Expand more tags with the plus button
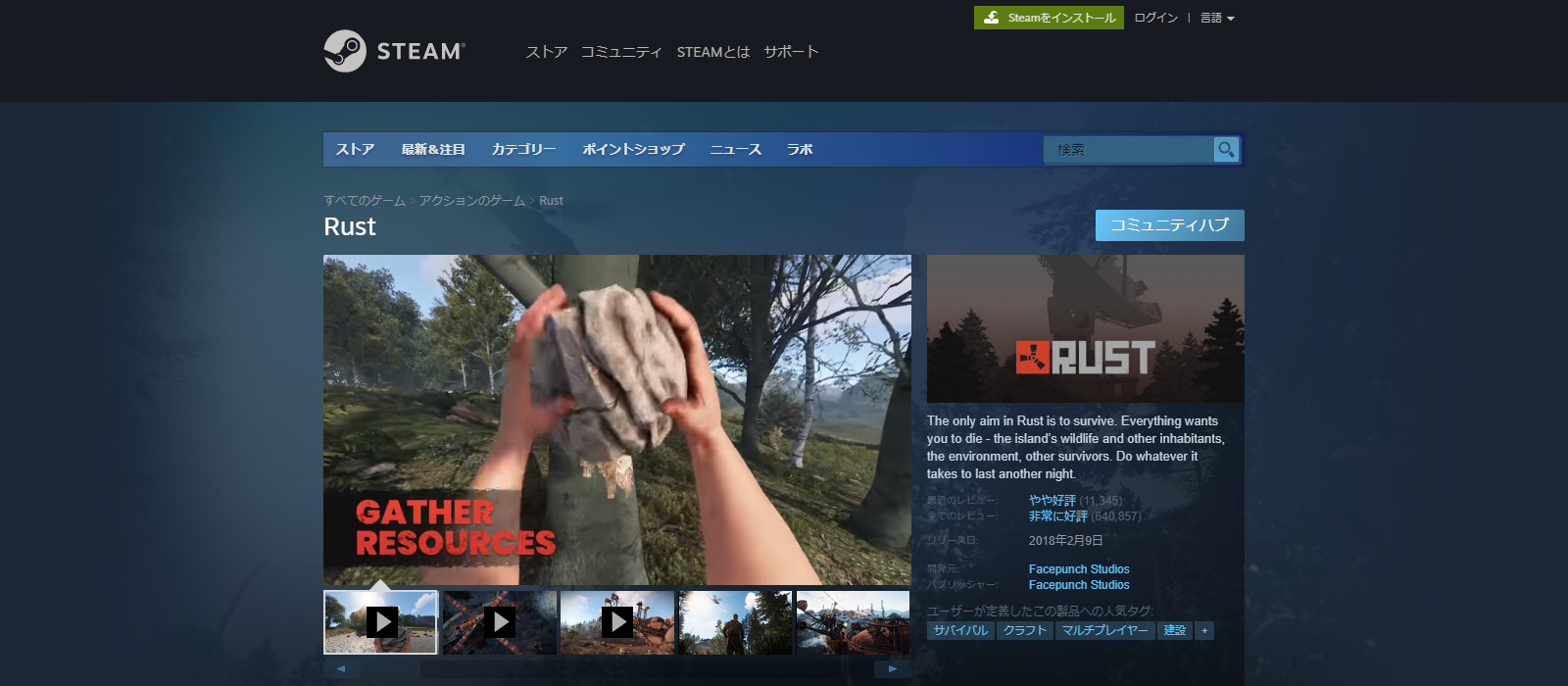1568x686 pixels. click(1204, 630)
